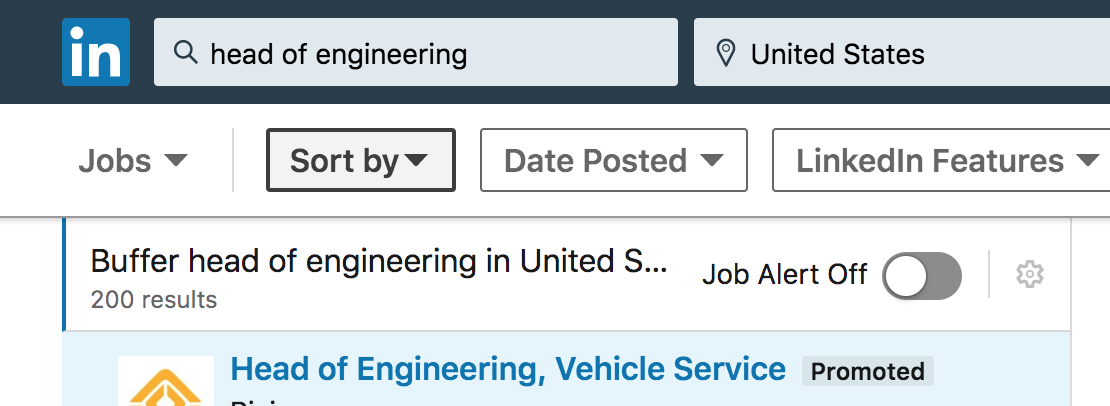Click the Promoted badge
1110x406 pixels.
point(868,371)
